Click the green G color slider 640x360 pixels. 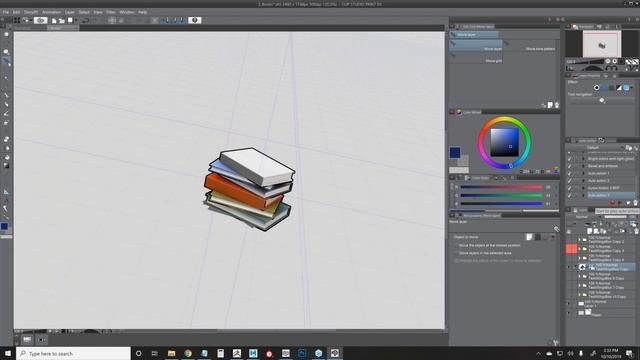point(501,196)
